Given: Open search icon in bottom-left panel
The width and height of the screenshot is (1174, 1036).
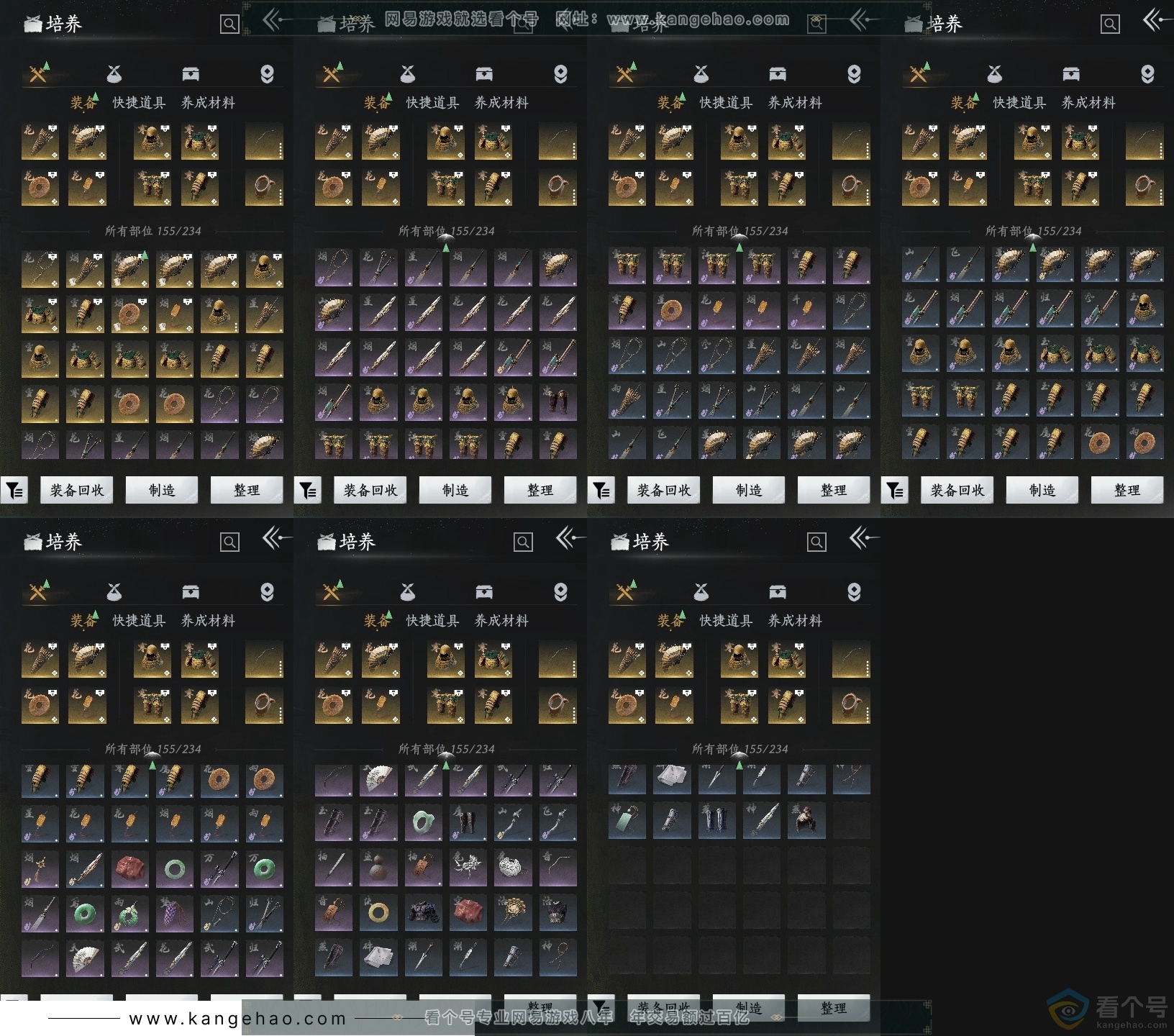Looking at the screenshot, I should point(229,542).
